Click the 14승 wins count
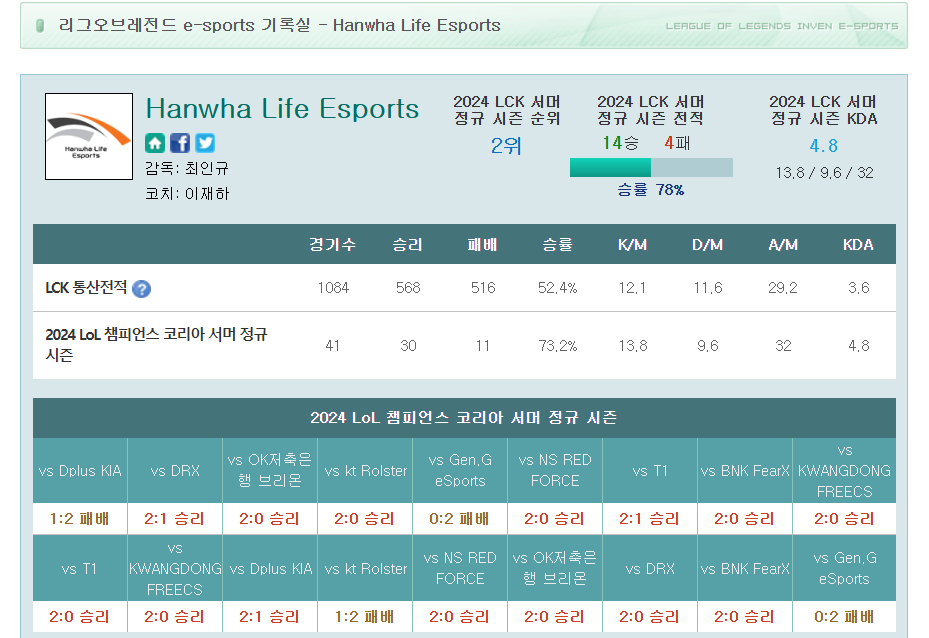Viewport: 929px width, 638px height. (x=620, y=143)
